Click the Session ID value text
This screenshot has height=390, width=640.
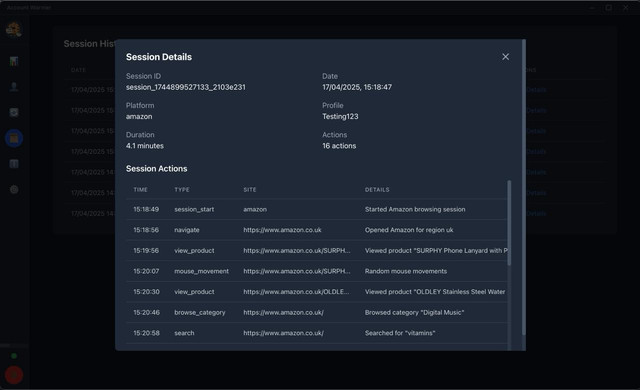[186, 87]
